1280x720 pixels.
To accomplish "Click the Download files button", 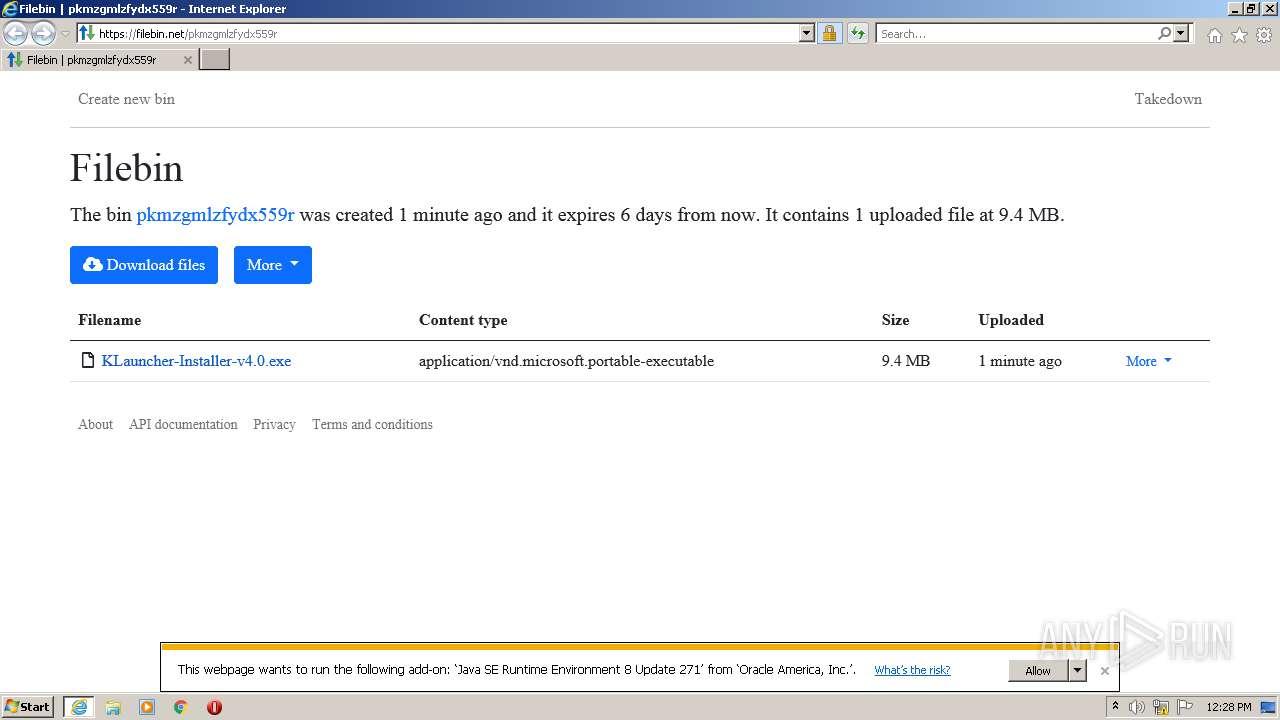I will coord(144,265).
